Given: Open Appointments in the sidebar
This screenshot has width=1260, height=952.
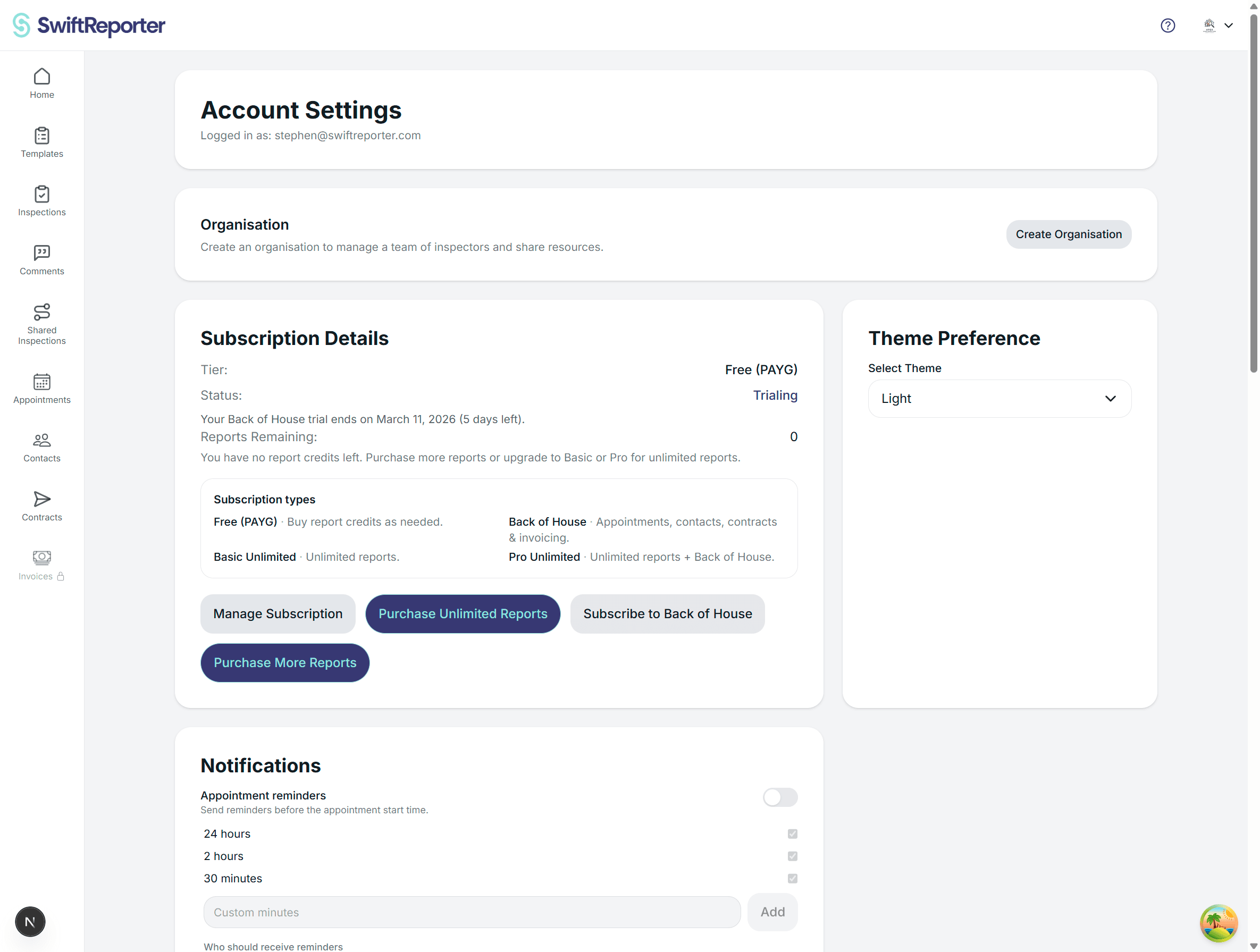Looking at the screenshot, I should coord(41,389).
